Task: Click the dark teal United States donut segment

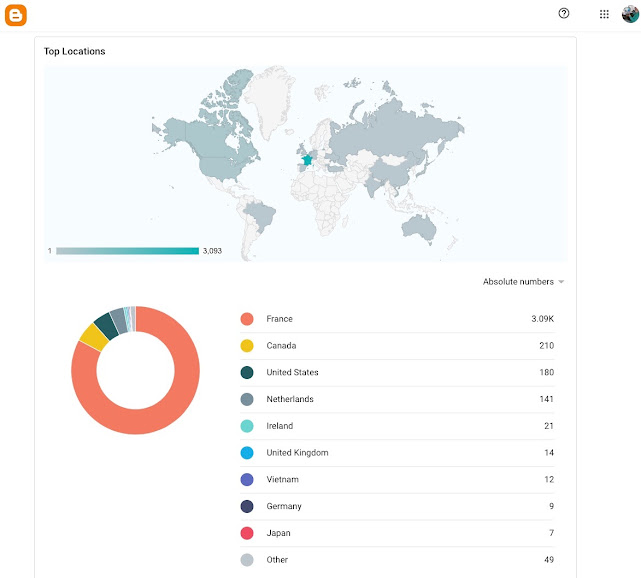Action: [x=106, y=326]
